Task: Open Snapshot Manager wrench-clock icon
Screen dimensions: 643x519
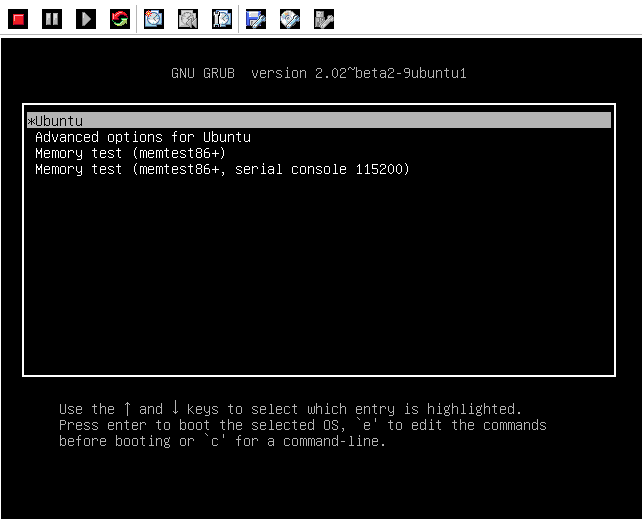Action: tap(222, 19)
